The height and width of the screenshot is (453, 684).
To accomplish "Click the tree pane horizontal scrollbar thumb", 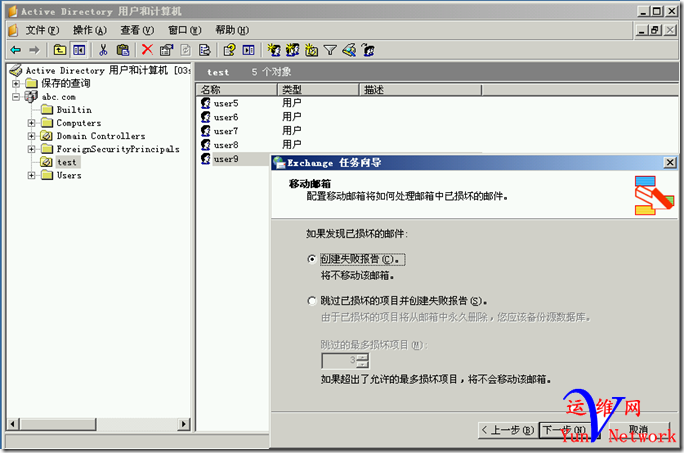I will (58, 424).
